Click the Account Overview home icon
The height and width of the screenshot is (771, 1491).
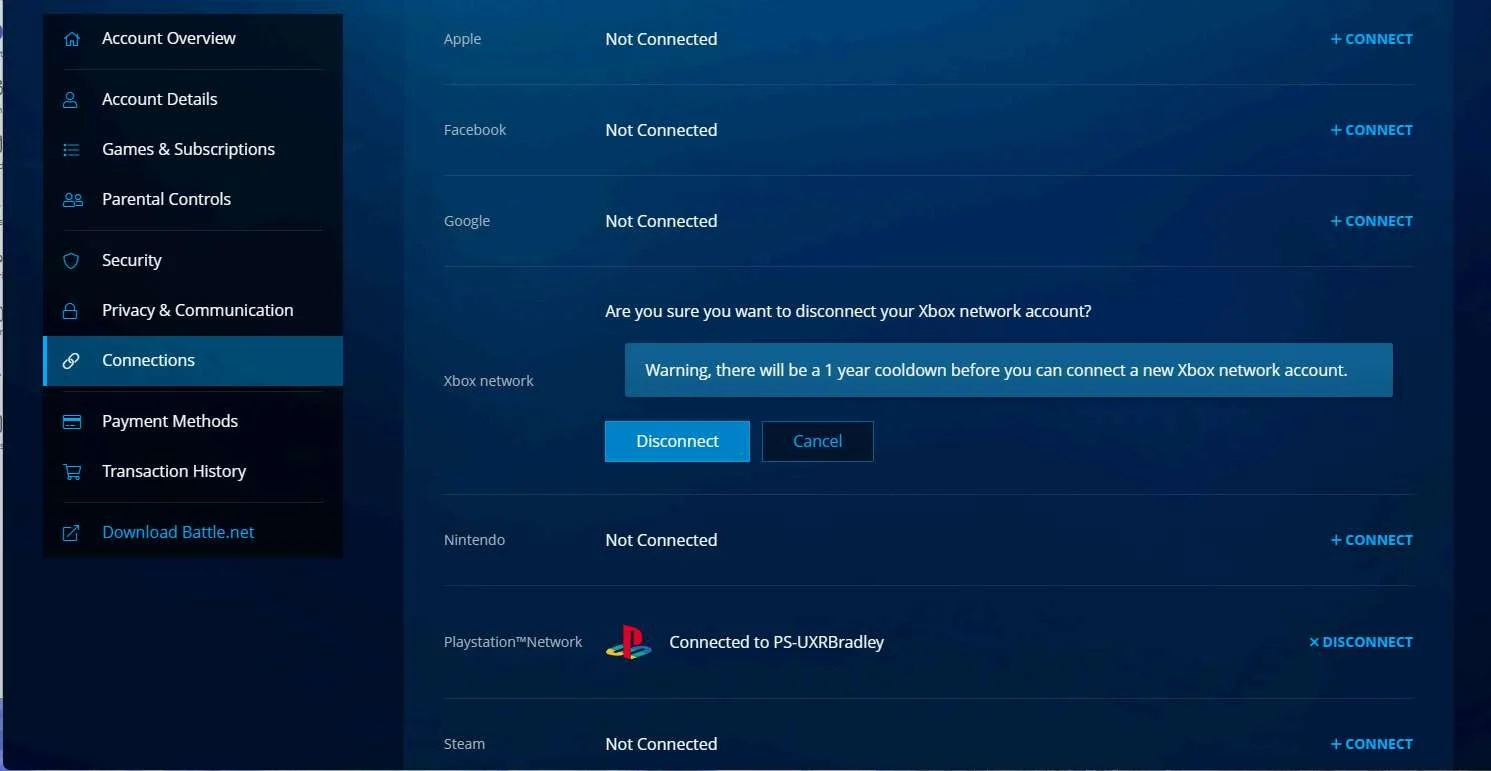click(71, 39)
